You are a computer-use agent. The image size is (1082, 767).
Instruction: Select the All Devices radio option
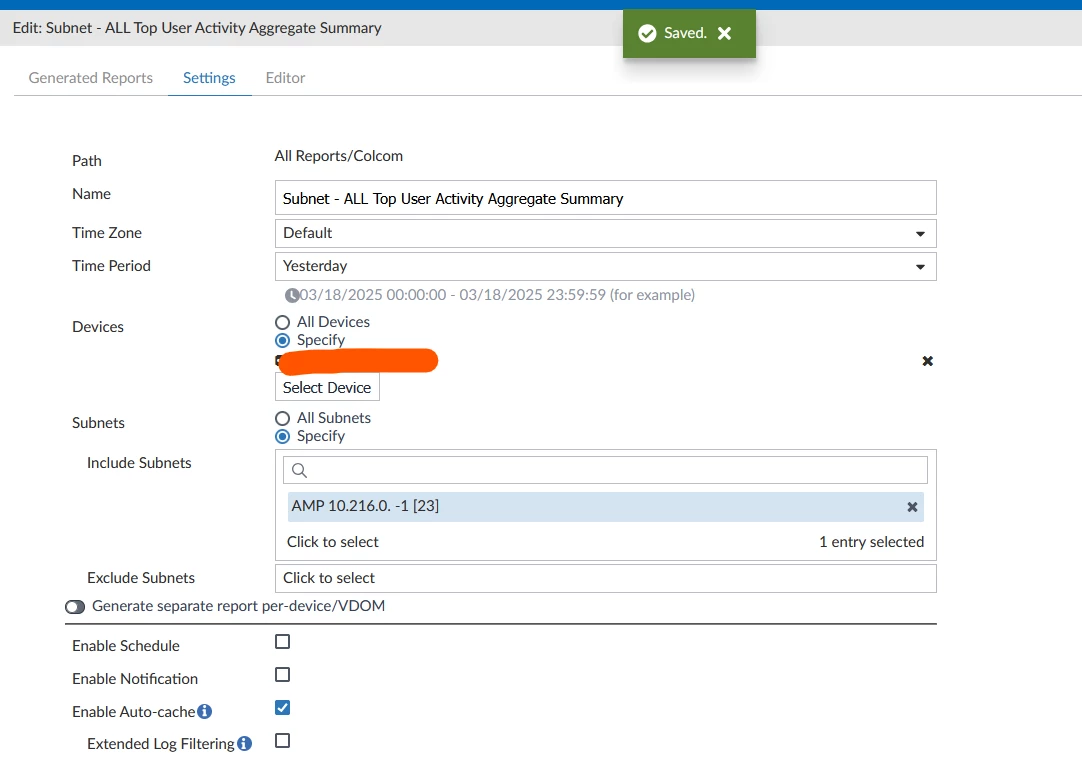(x=282, y=322)
